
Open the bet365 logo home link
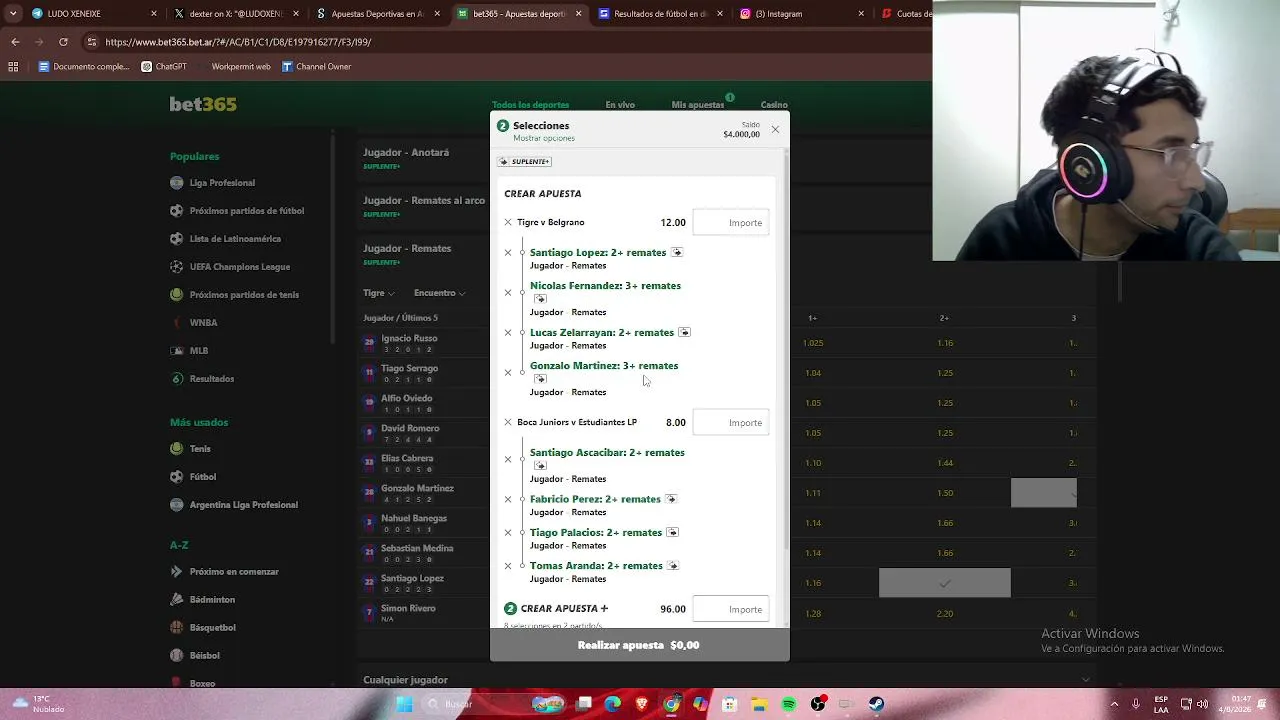[x=203, y=104]
